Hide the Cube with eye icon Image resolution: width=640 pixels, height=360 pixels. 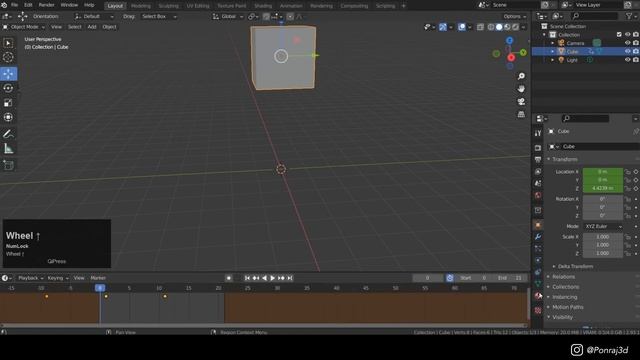click(628, 51)
